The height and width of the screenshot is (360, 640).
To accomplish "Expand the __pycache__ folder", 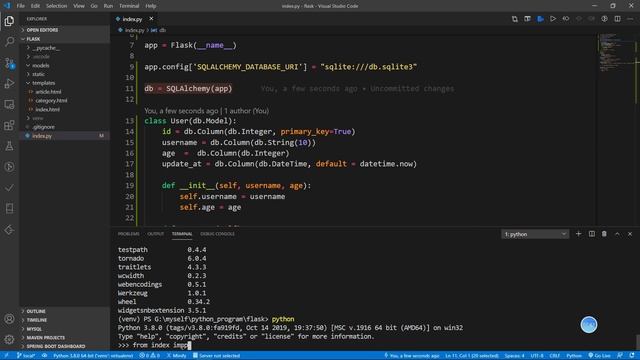I will point(64,48).
